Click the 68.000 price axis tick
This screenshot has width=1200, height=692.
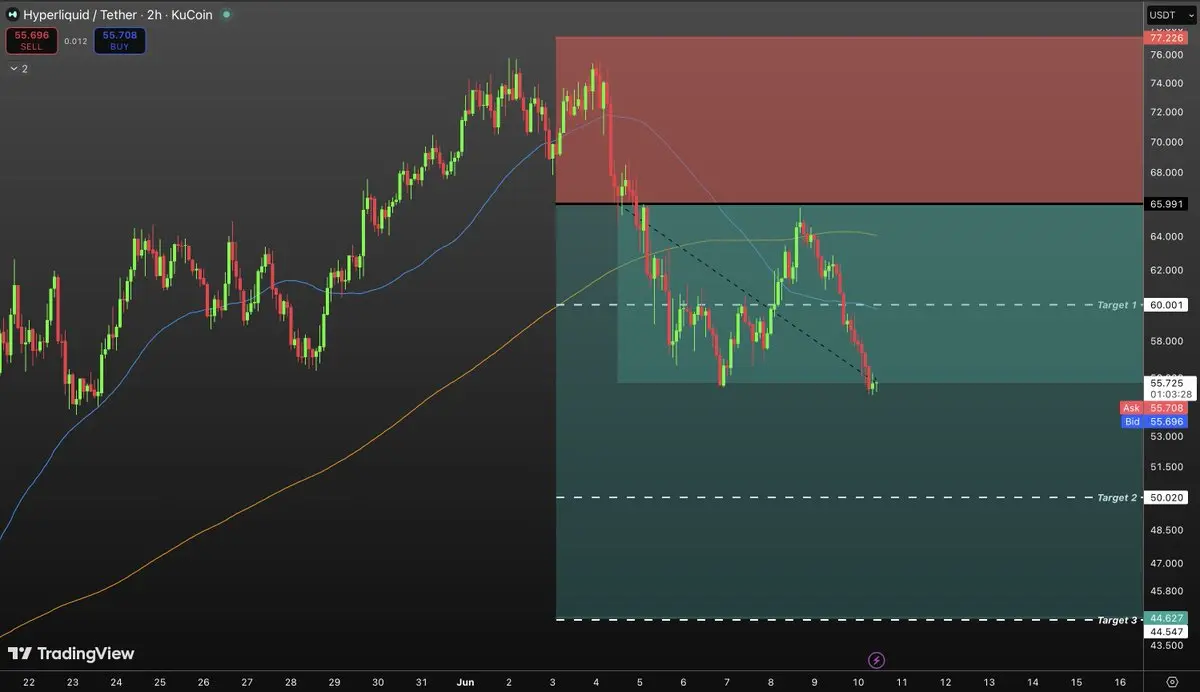point(1166,173)
